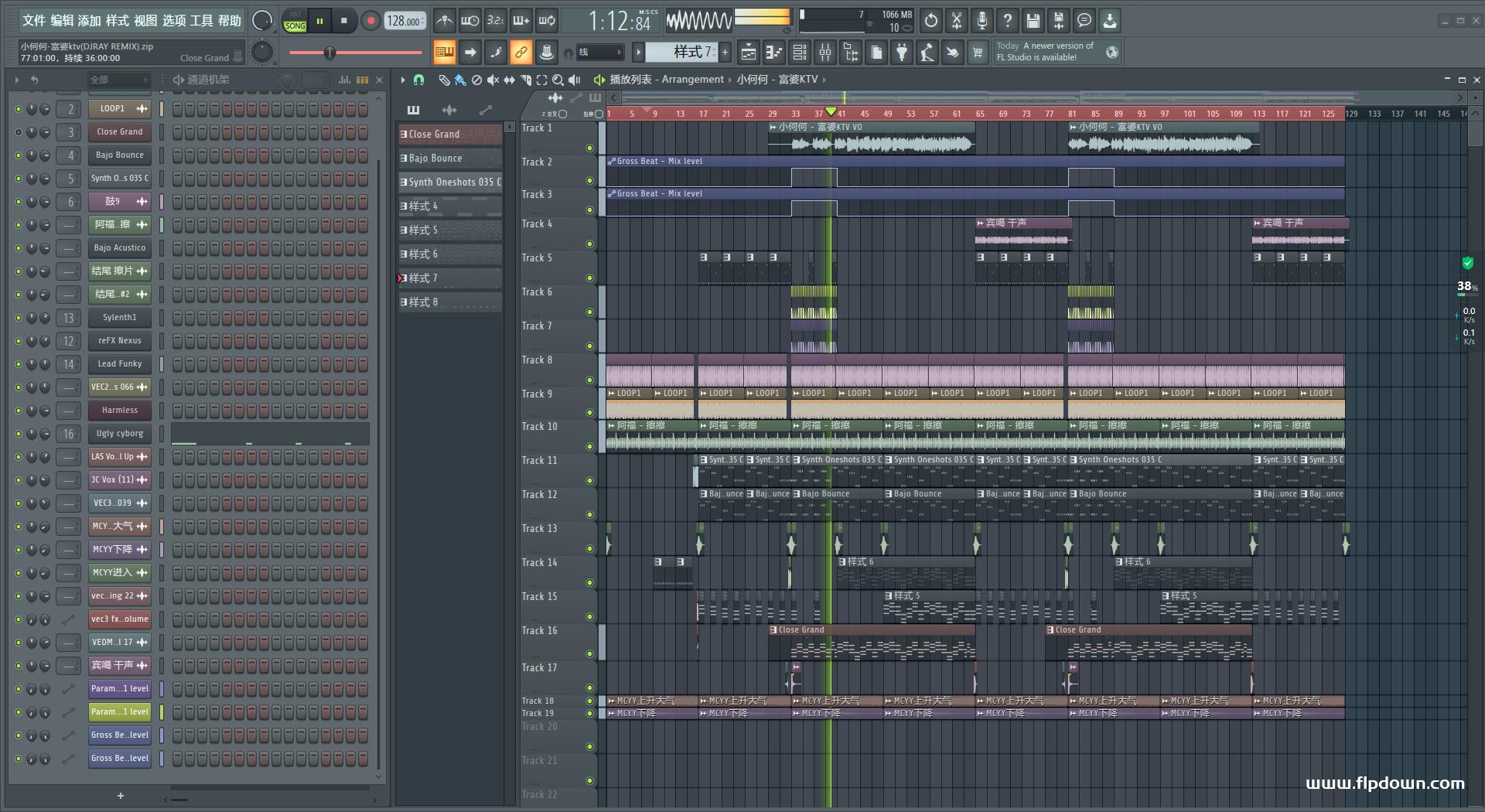Click the undo history icon

[931, 21]
